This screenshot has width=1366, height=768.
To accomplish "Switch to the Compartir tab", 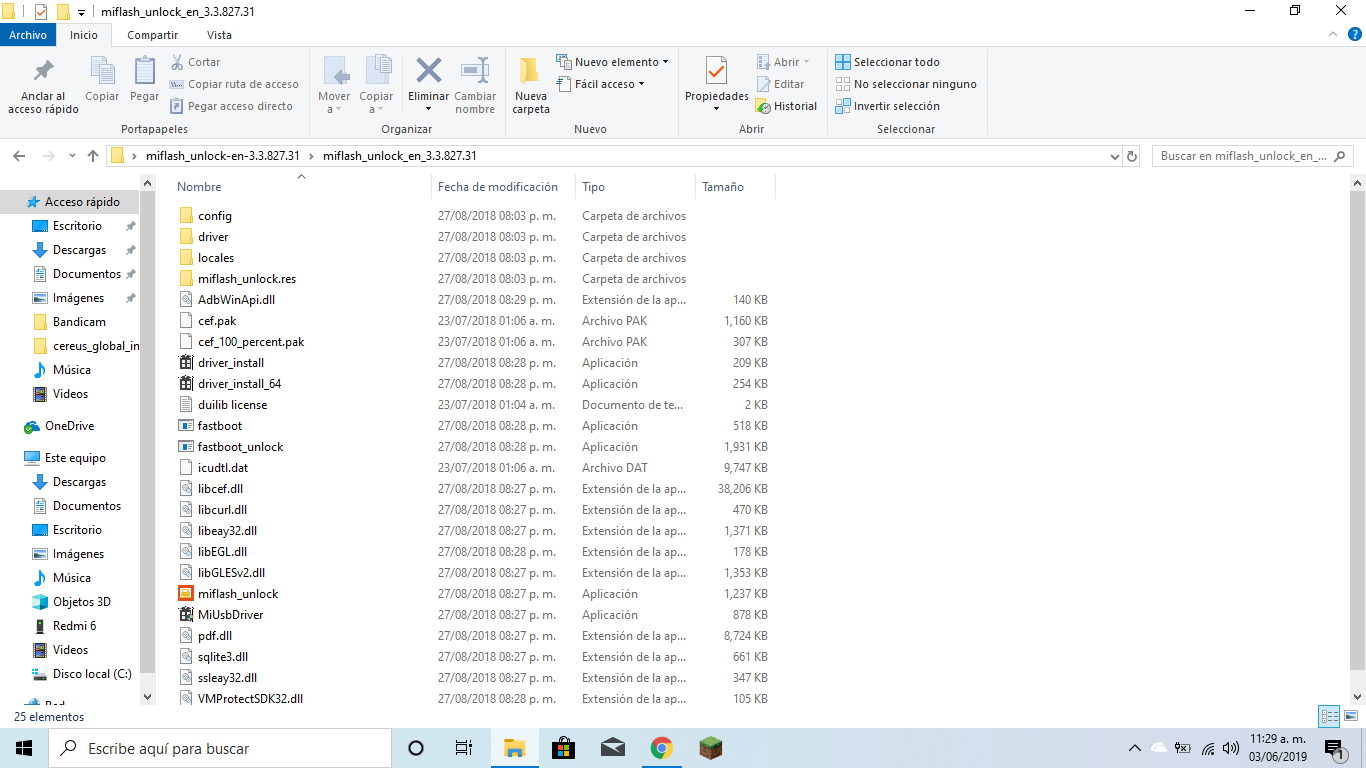I will (x=153, y=35).
